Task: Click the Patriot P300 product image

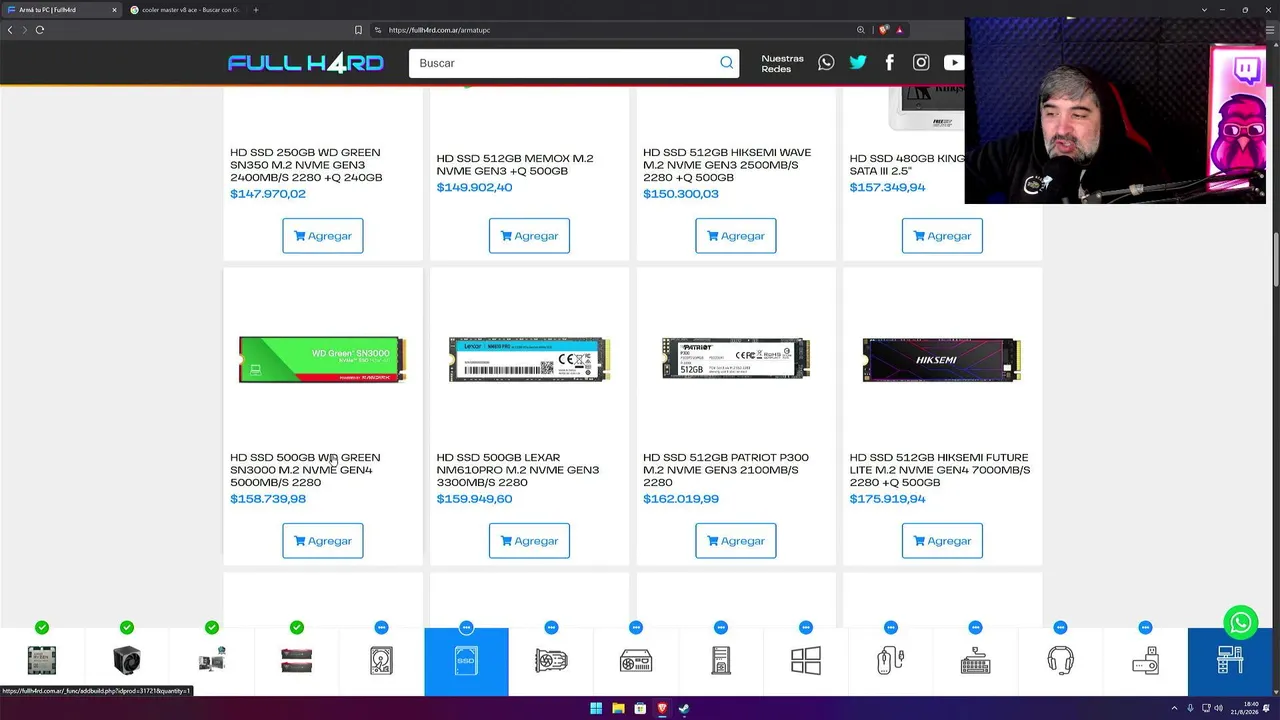Action: (736, 358)
